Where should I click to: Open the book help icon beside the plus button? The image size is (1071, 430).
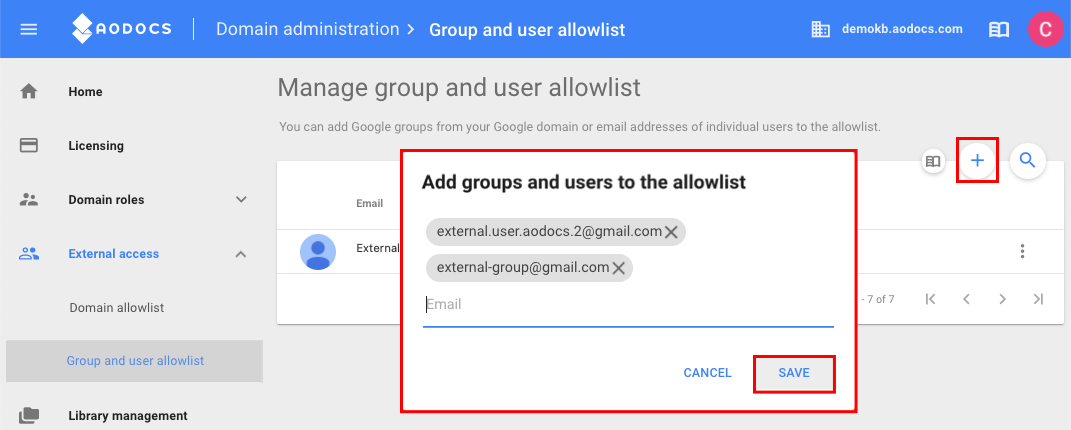(x=933, y=162)
